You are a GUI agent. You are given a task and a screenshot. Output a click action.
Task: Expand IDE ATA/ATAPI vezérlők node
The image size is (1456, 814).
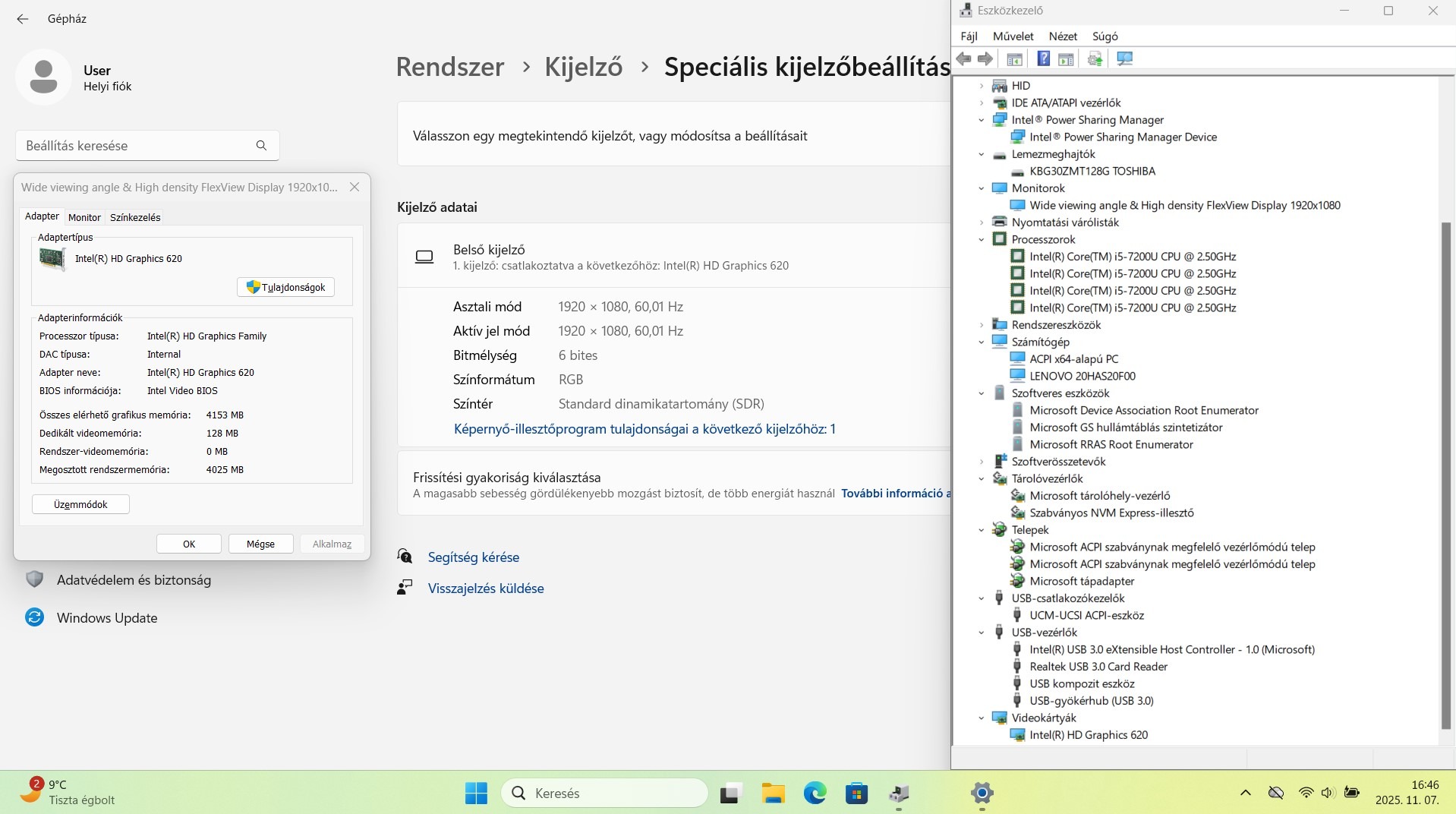982,103
